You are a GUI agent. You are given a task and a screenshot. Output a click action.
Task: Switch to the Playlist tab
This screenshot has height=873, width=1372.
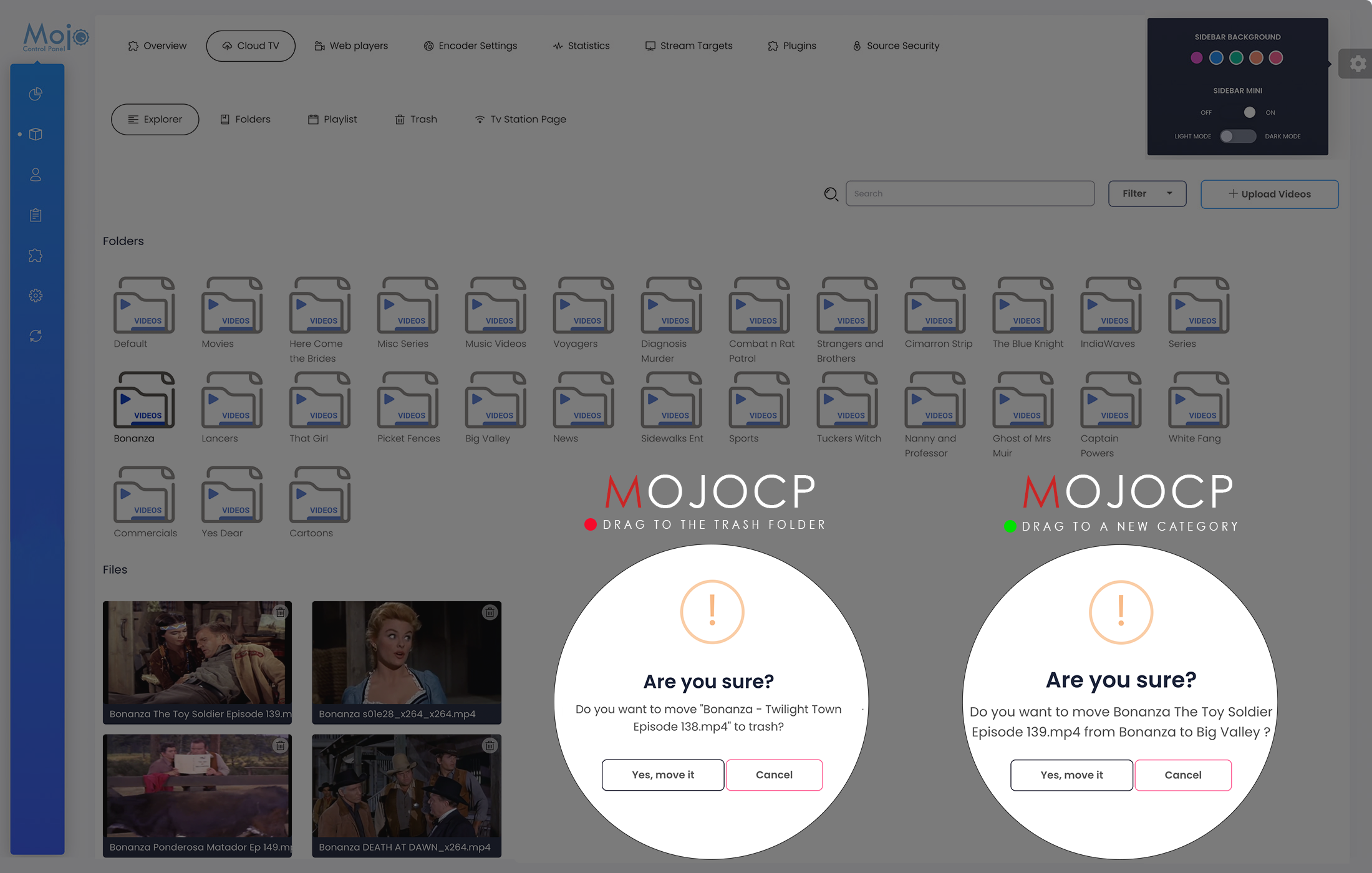click(x=332, y=119)
